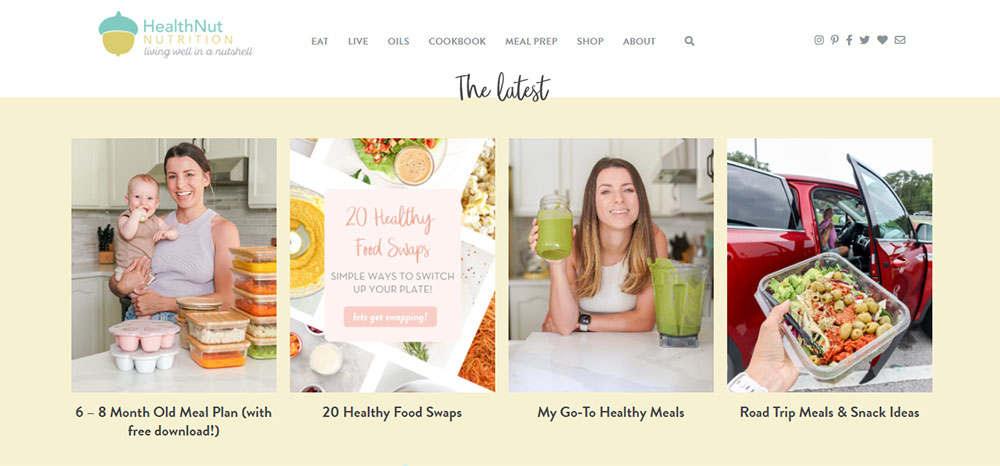Open the email envelope icon
The image size is (1000, 466).
click(x=900, y=40)
